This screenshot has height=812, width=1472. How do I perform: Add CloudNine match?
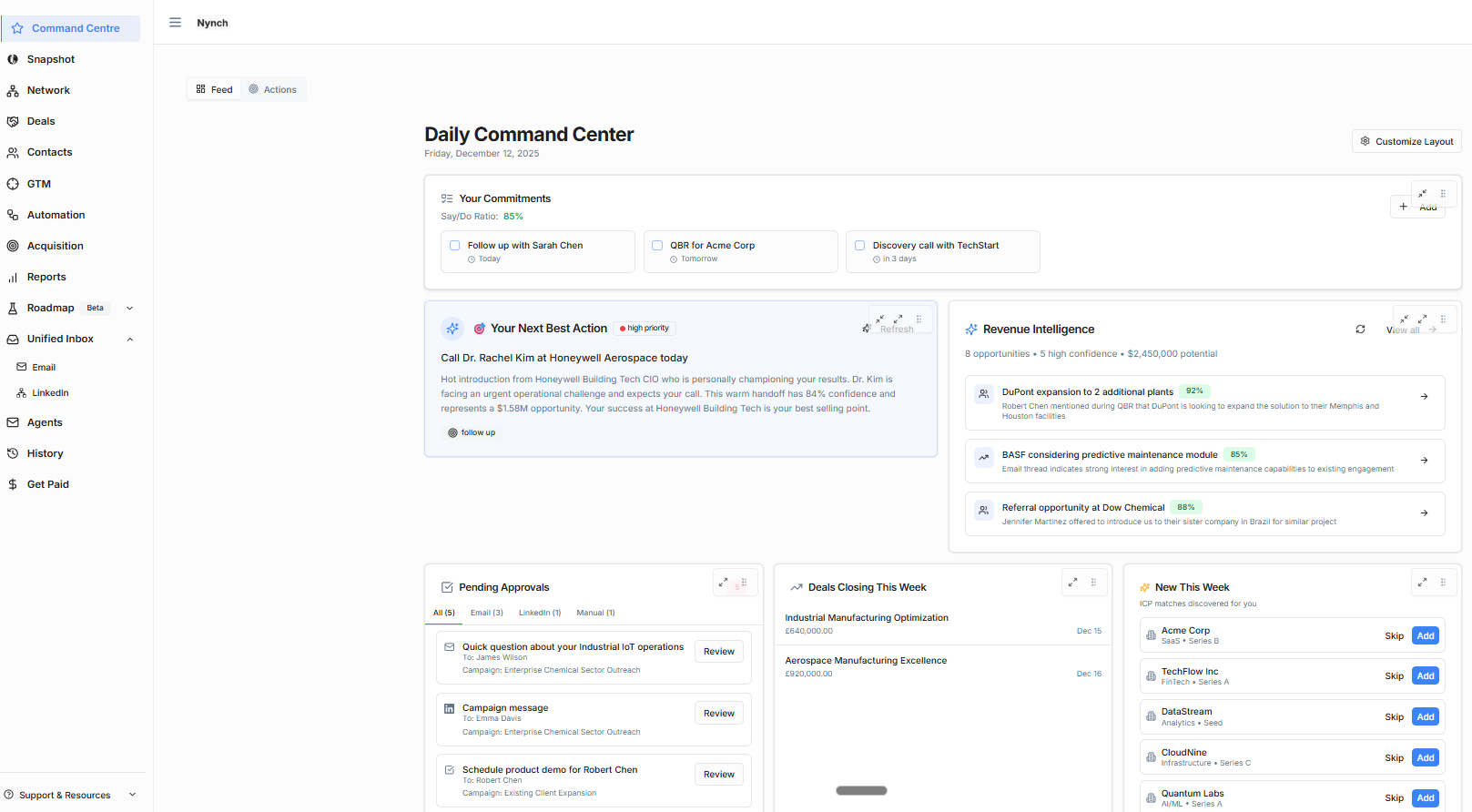1426,757
